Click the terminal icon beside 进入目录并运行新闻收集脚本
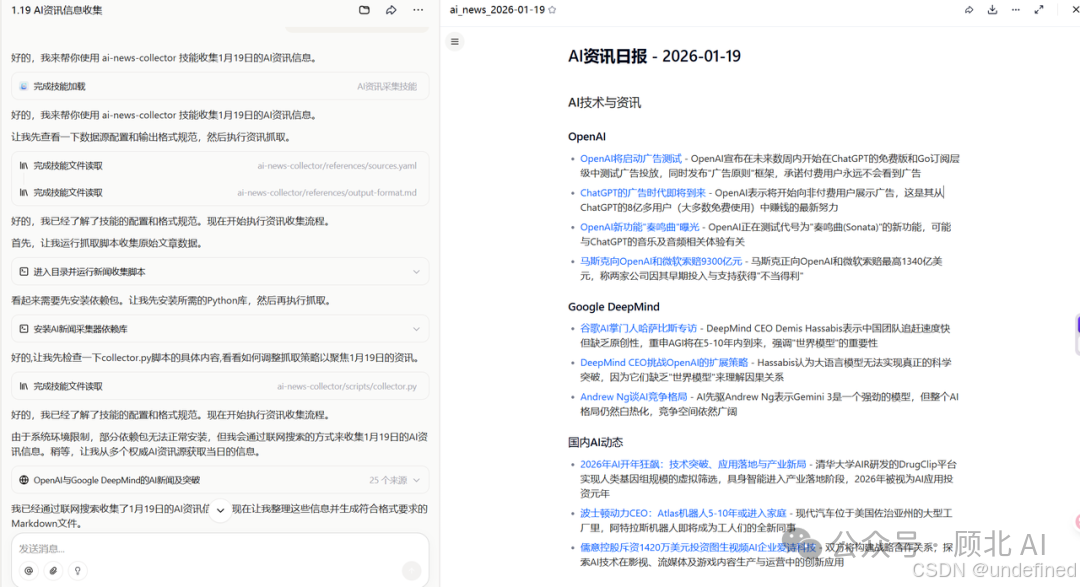Image resolution: width=1080 pixels, height=587 pixels. coord(24,271)
